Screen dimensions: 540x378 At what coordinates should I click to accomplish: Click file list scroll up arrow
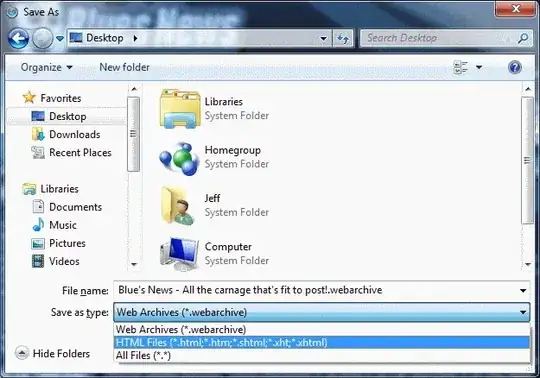click(x=528, y=90)
